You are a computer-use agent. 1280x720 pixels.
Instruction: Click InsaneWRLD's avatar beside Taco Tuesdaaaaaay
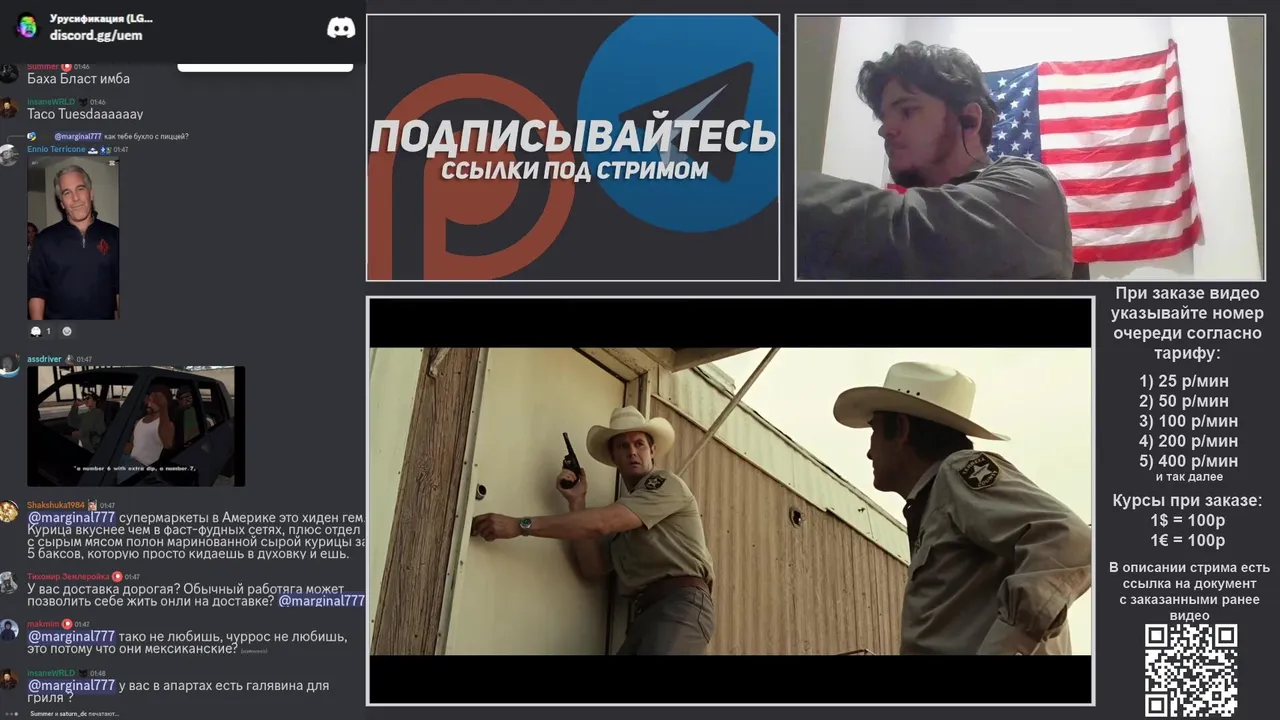(8, 108)
